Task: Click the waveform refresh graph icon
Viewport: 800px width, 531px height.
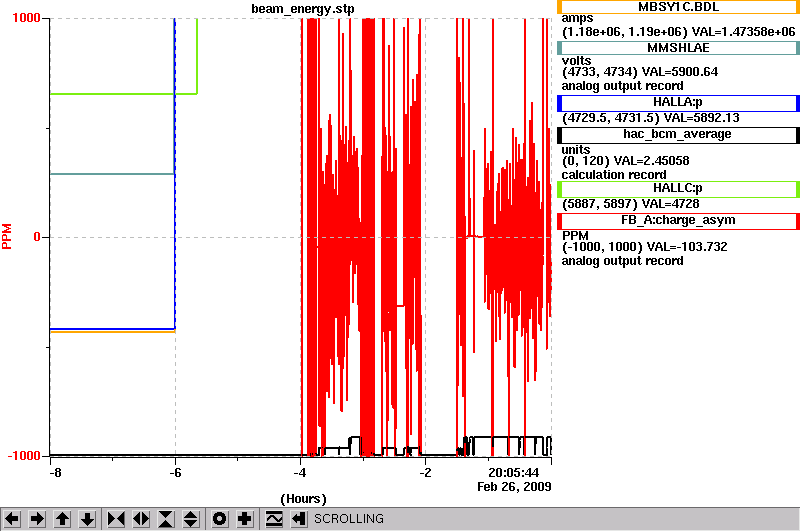Action: pyautogui.click(x=274, y=519)
